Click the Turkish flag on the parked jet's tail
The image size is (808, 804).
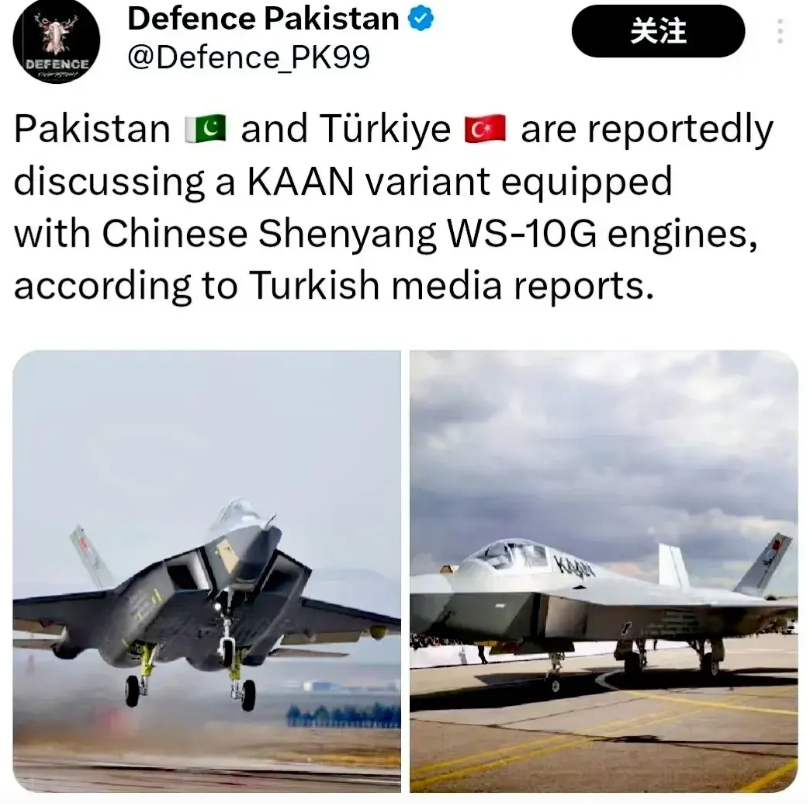pyautogui.click(x=777, y=546)
